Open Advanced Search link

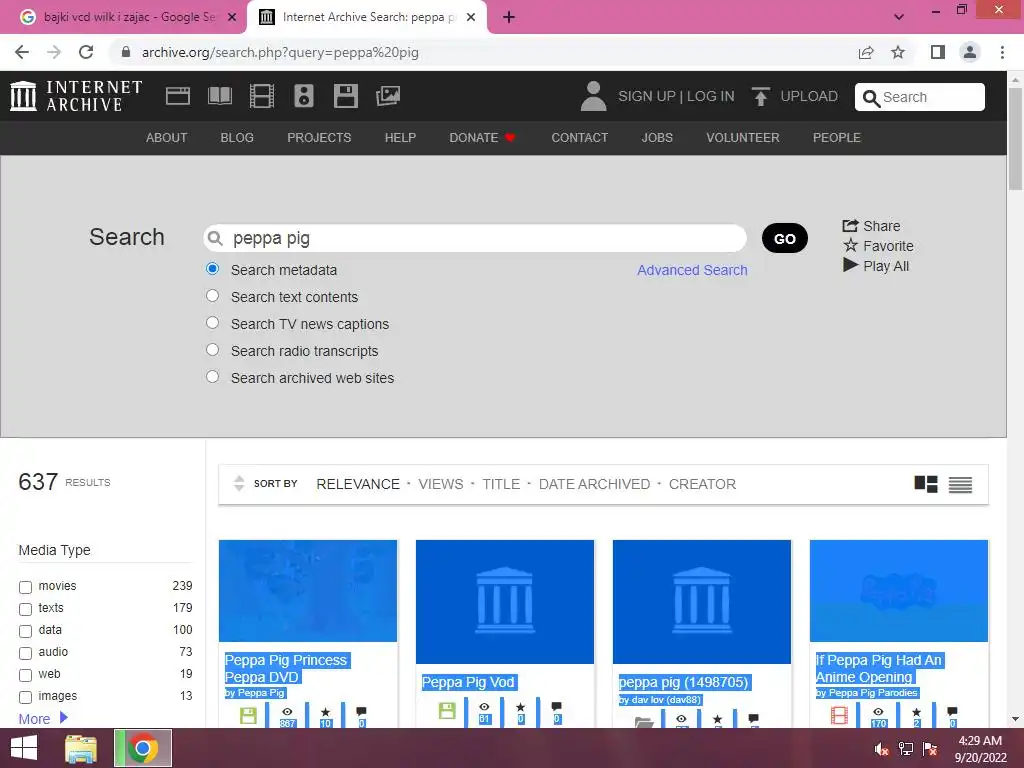click(x=692, y=270)
